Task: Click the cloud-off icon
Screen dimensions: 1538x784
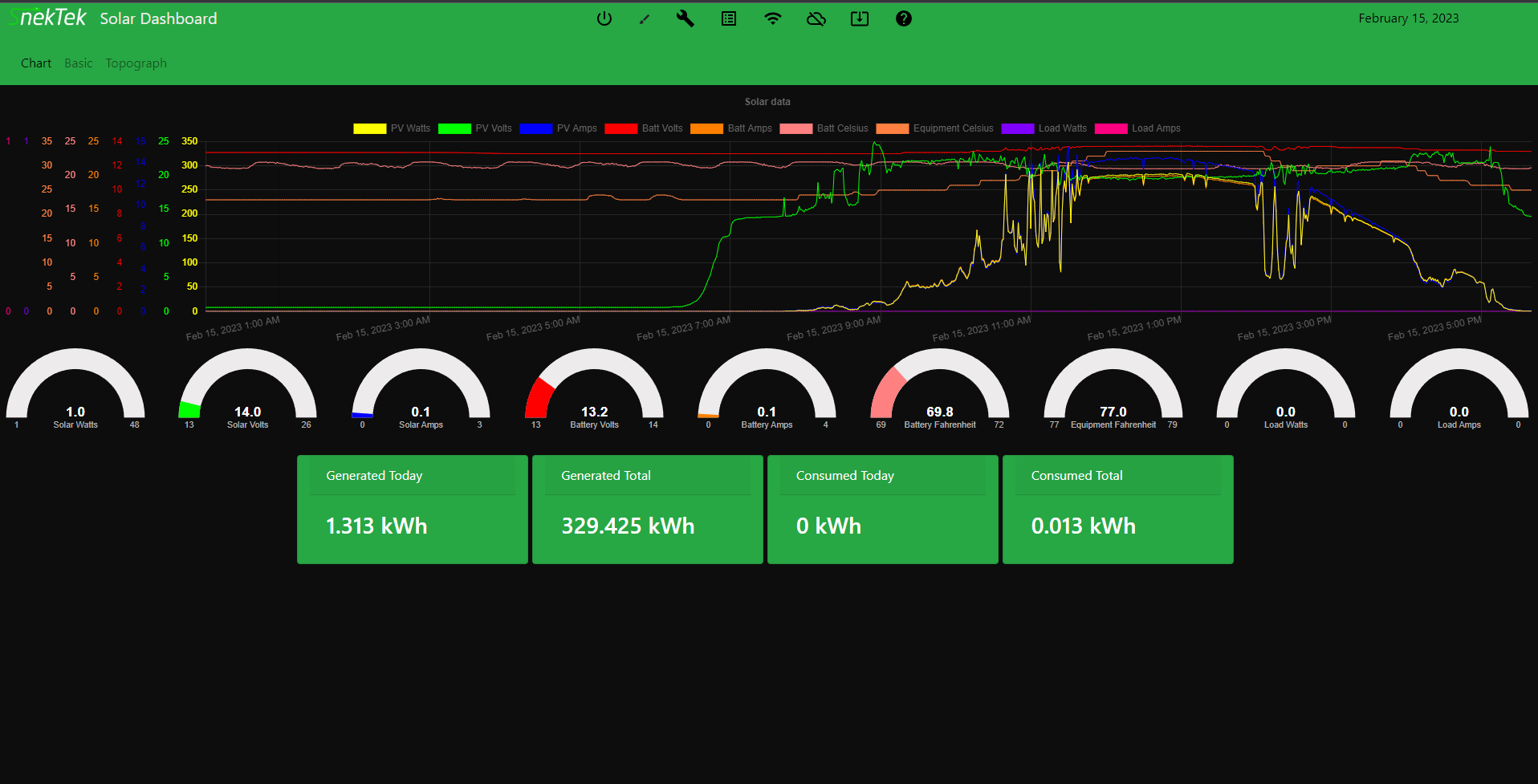Action: 816,18
